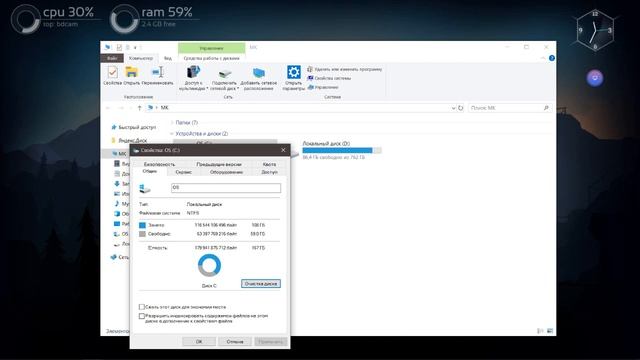640x360 pixels.
Task: Click Отмена in properties dialog
Action: pyautogui.click(x=235, y=342)
